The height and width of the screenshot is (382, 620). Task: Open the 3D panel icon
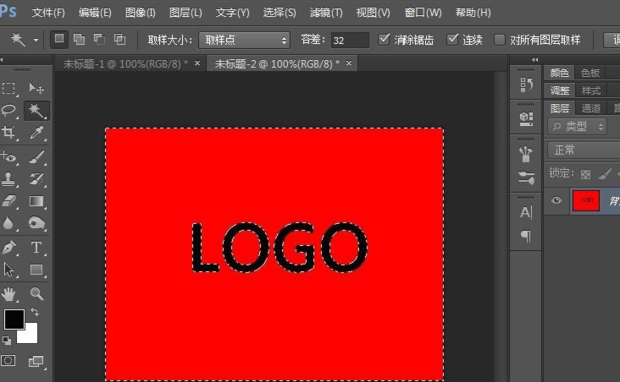pyautogui.click(x=526, y=119)
